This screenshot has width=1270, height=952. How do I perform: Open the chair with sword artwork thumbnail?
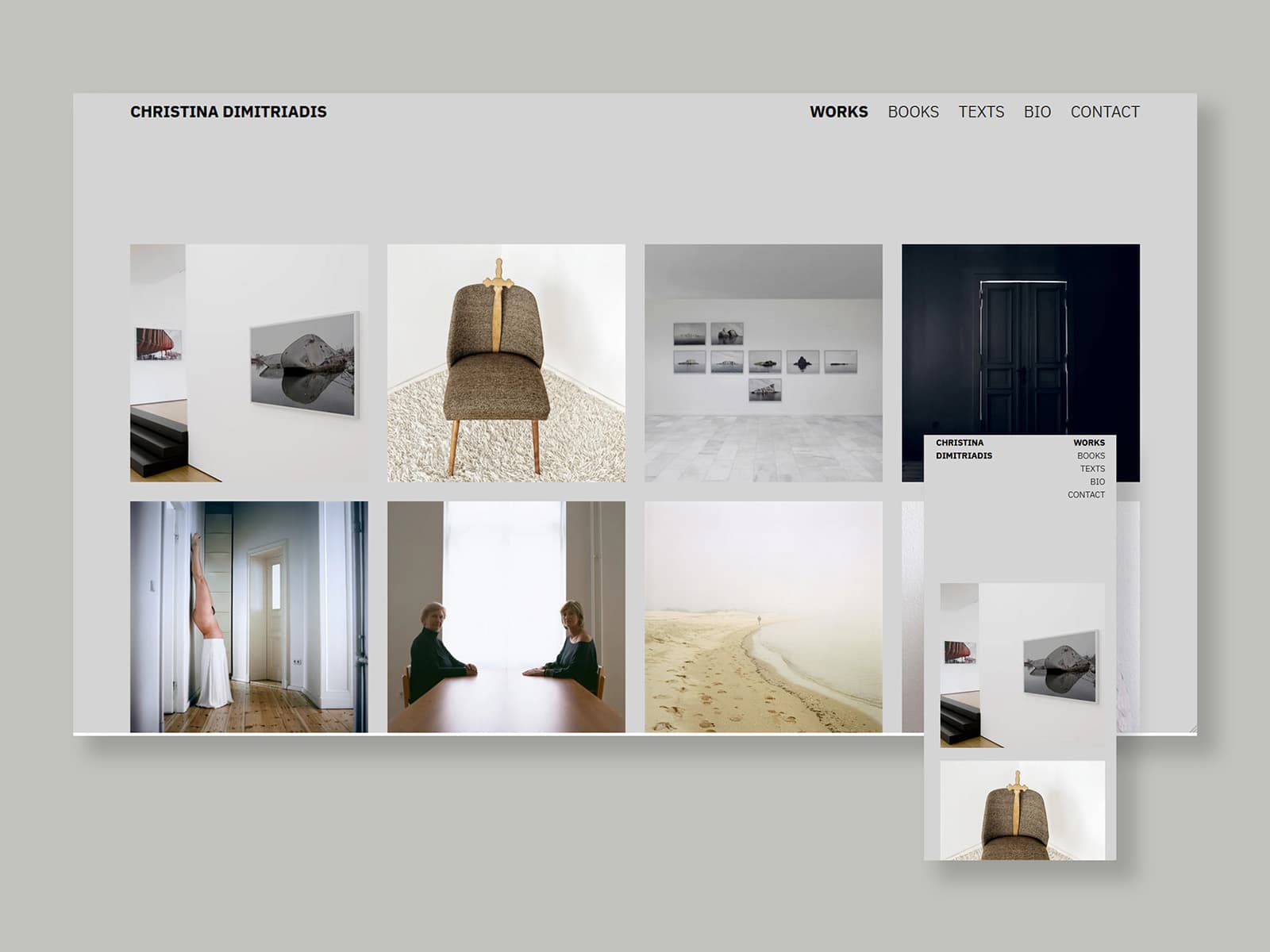pos(506,361)
